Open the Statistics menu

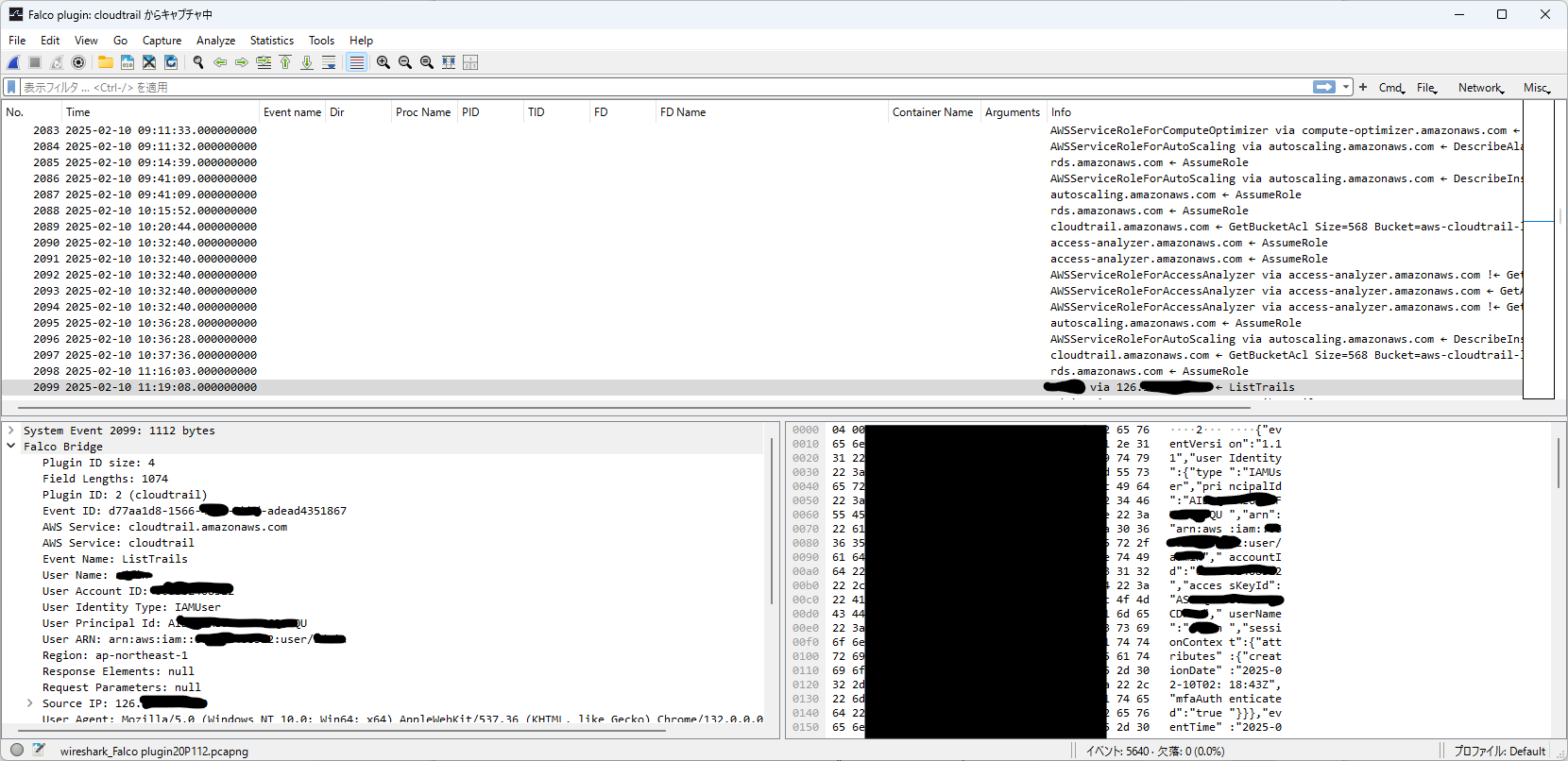coord(271,41)
